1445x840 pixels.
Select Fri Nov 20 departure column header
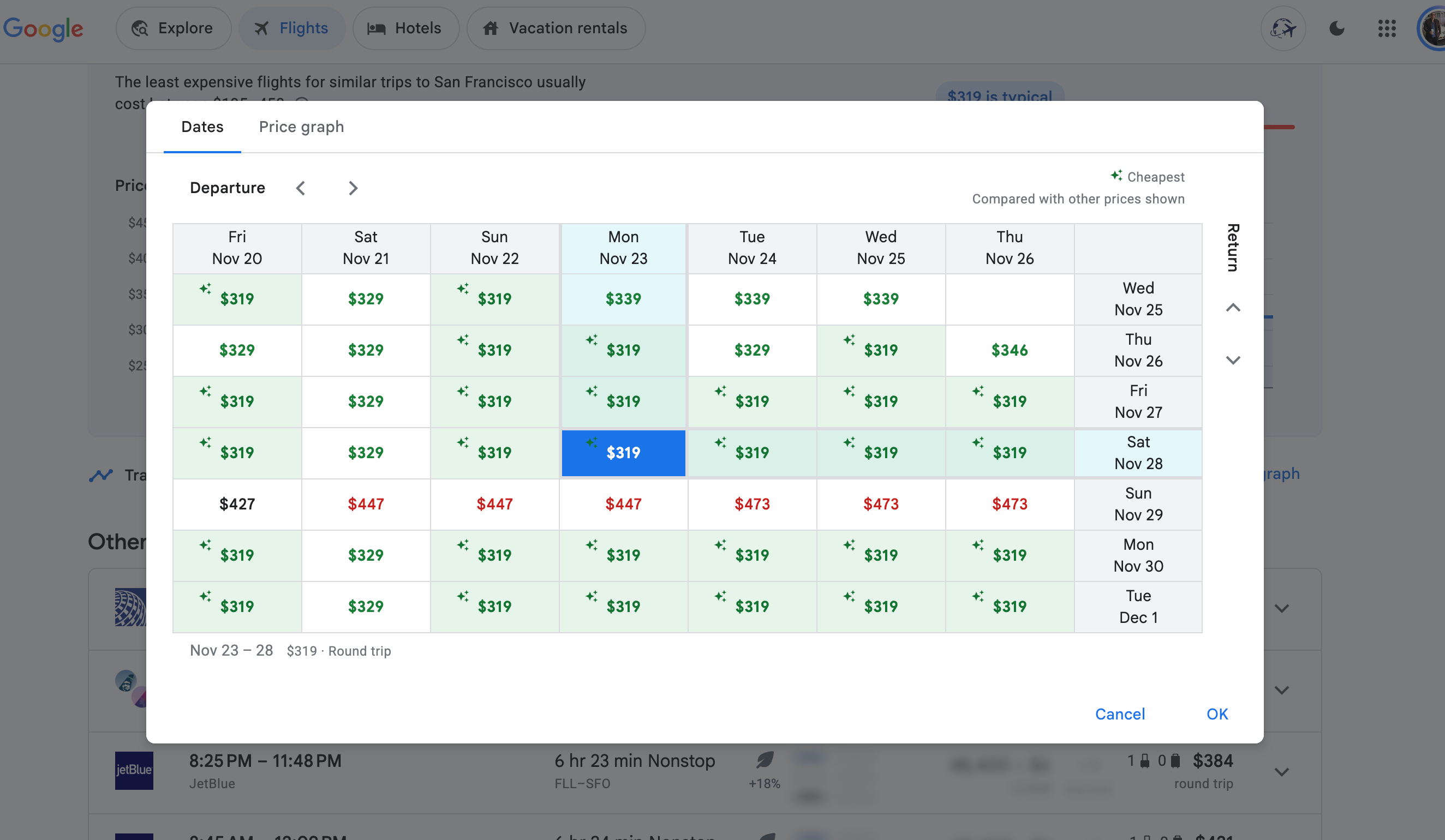(x=237, y=248)
